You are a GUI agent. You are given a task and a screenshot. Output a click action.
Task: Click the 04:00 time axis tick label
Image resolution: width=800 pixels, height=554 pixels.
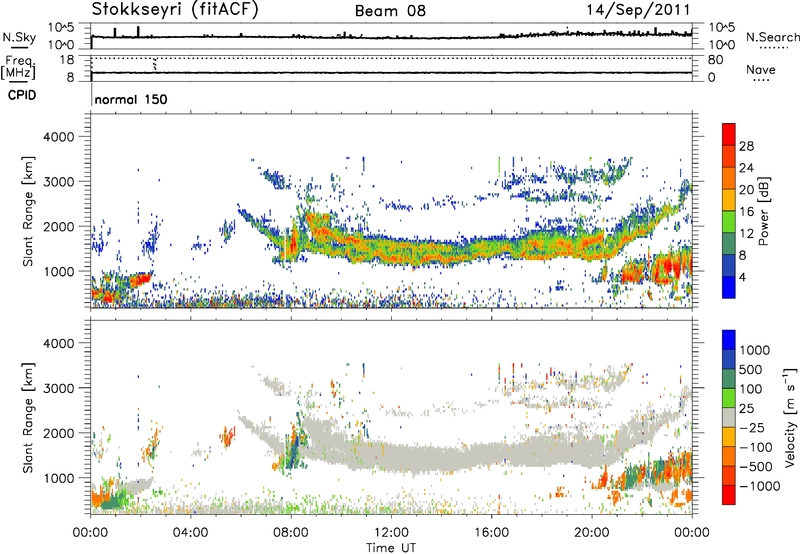(191, 533)
